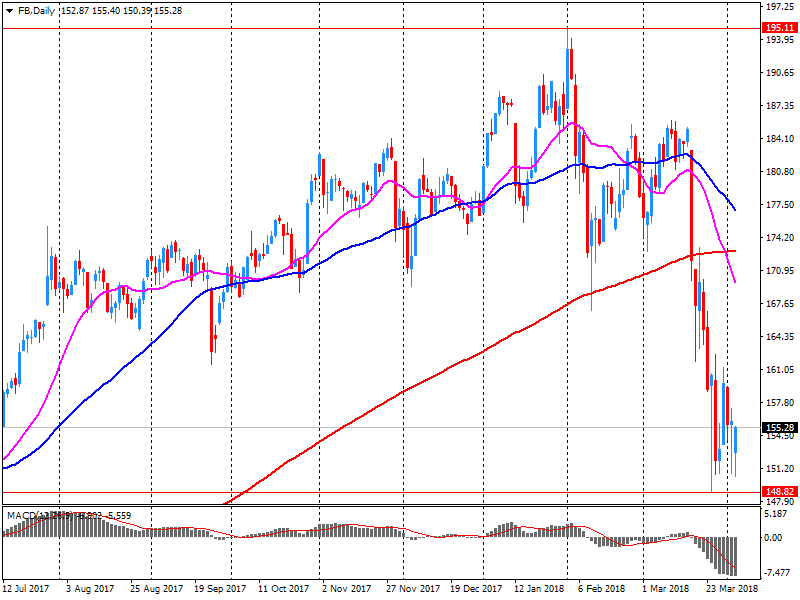Select the 170.95 price axis value
This screenshot has height=600, width=800.
(x=780, y=270)
